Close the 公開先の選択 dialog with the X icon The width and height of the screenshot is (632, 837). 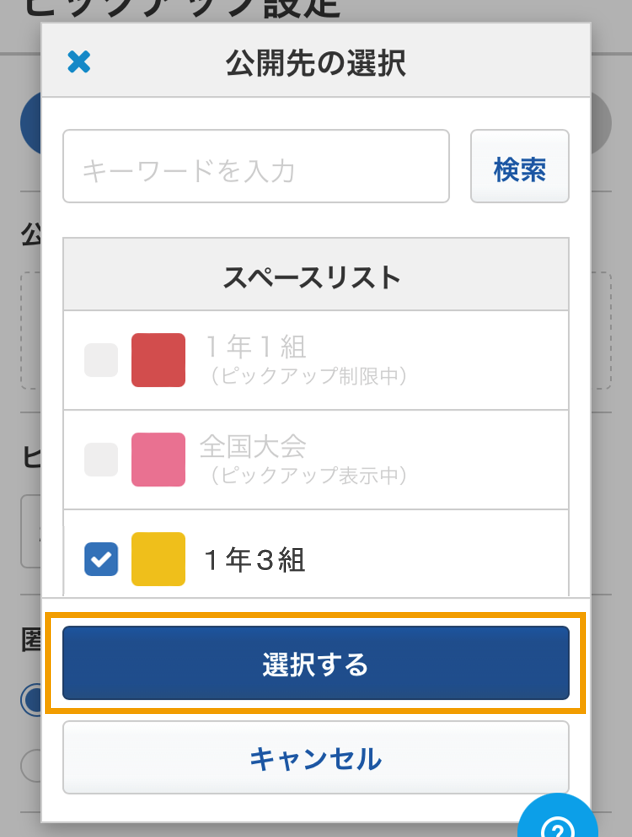coord(79,61)
